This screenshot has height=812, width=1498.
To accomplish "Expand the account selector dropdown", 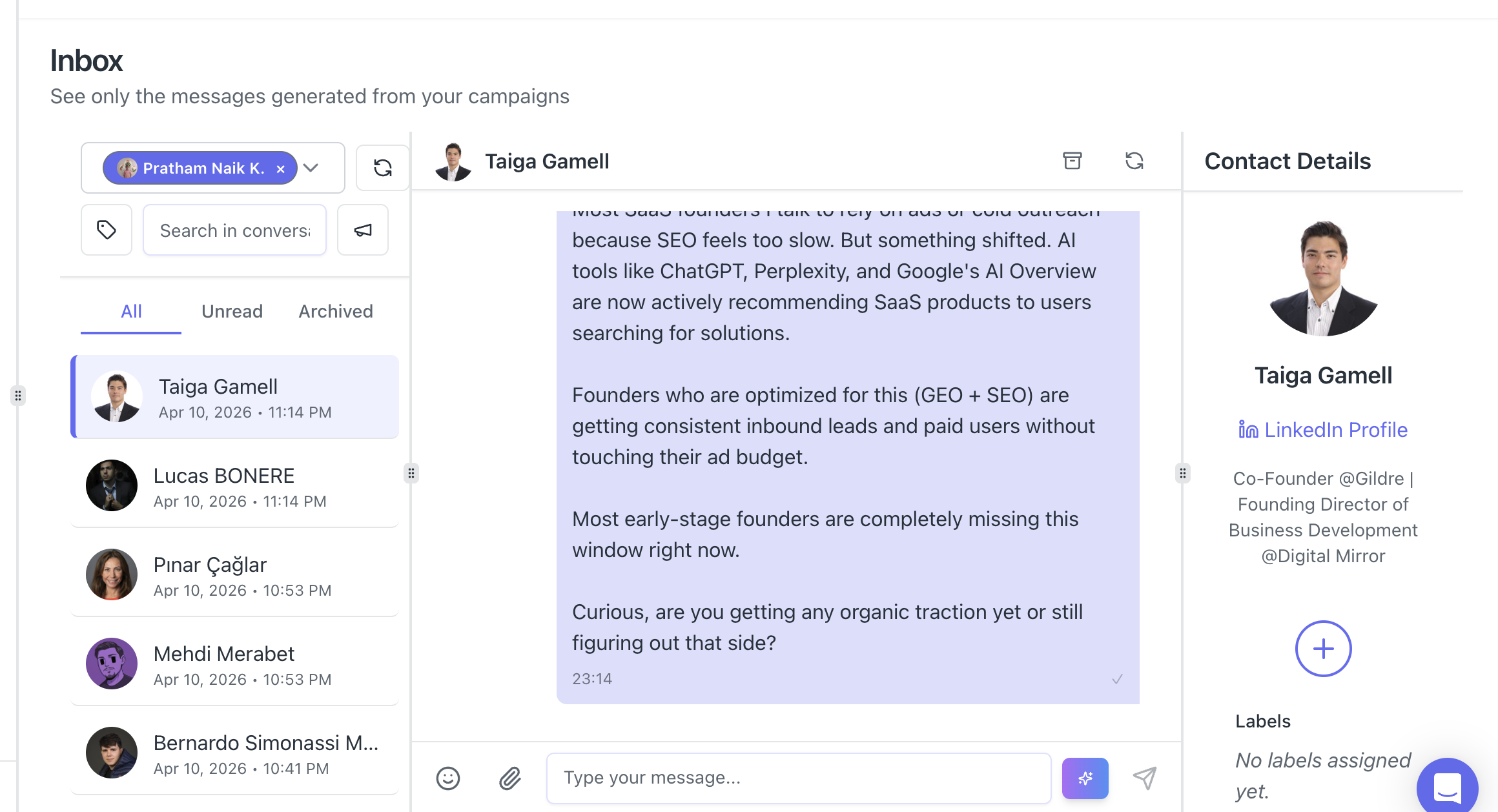I will (311, 168).
